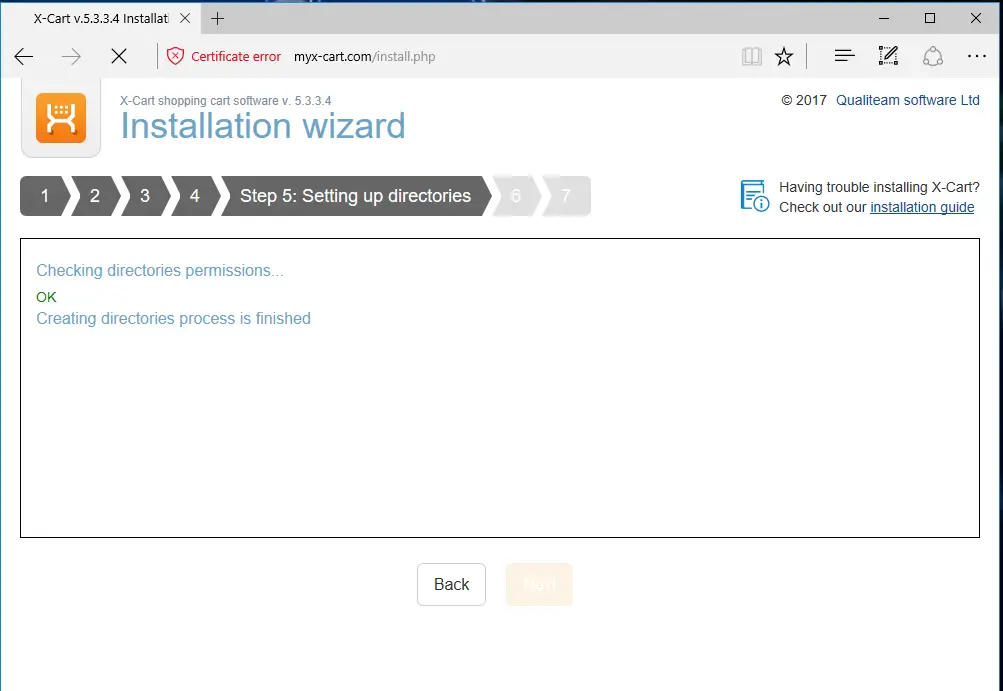Screen dimensions: 1003x691
Task: Click the orange X-Cart logo icon
Action: coord(61,118)
